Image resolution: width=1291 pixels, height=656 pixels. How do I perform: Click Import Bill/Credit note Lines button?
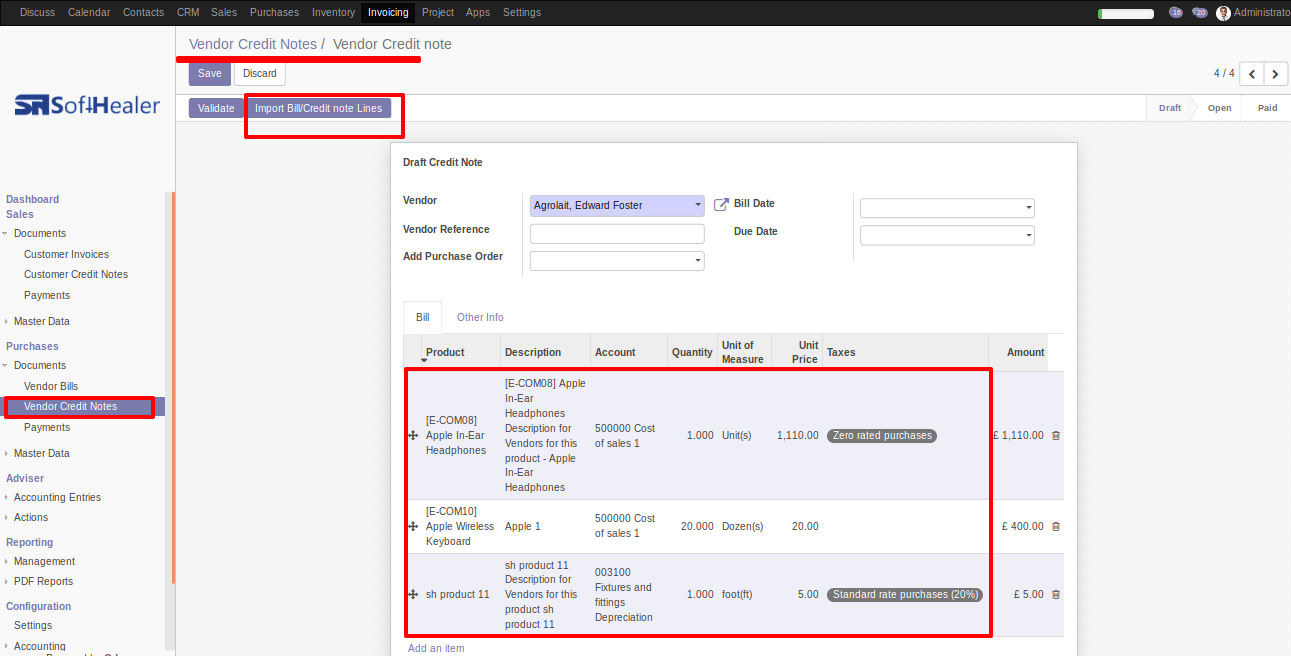318,108
